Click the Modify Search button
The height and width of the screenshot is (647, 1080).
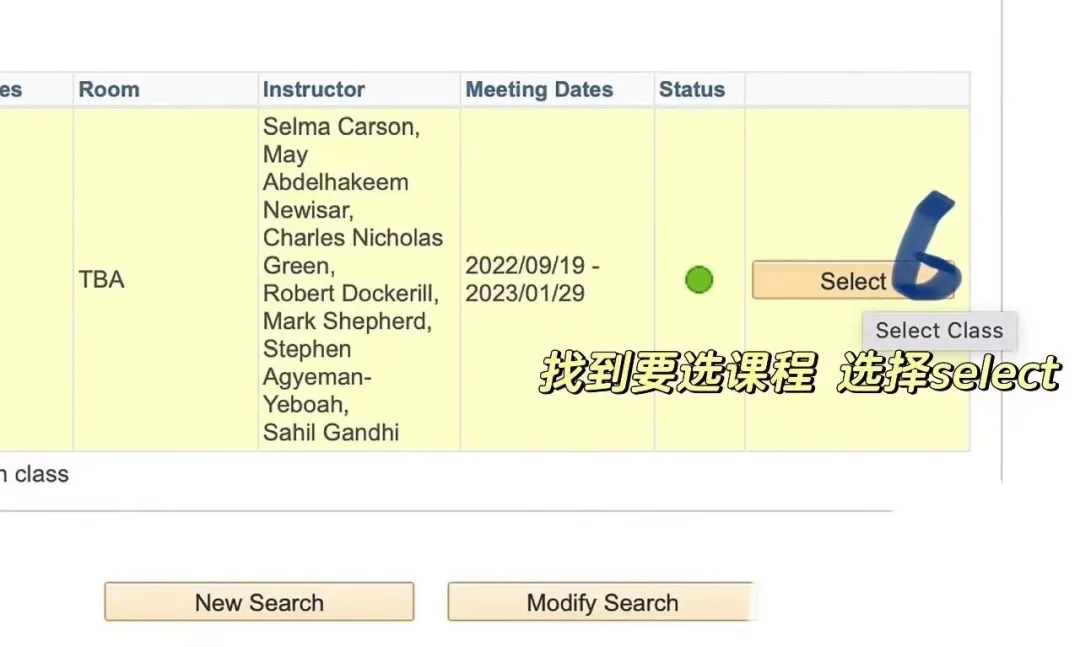[601, 603]
